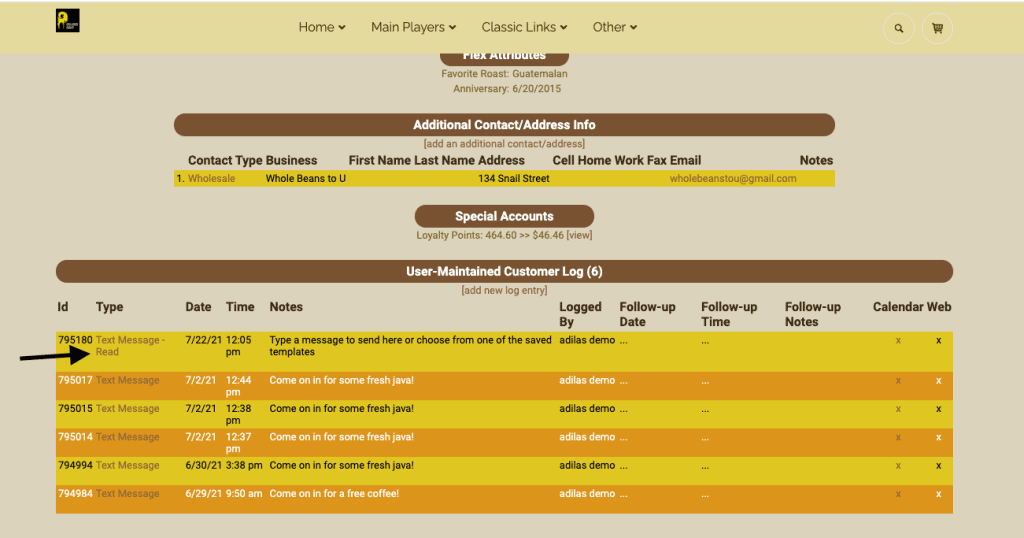Click add new log entry link

coord(504,290)
